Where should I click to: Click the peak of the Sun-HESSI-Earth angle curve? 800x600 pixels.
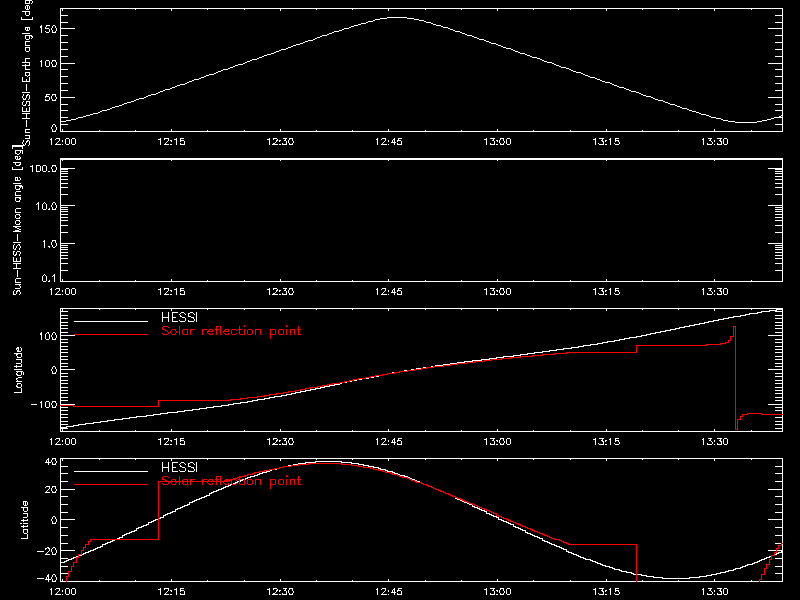point(396,18)
